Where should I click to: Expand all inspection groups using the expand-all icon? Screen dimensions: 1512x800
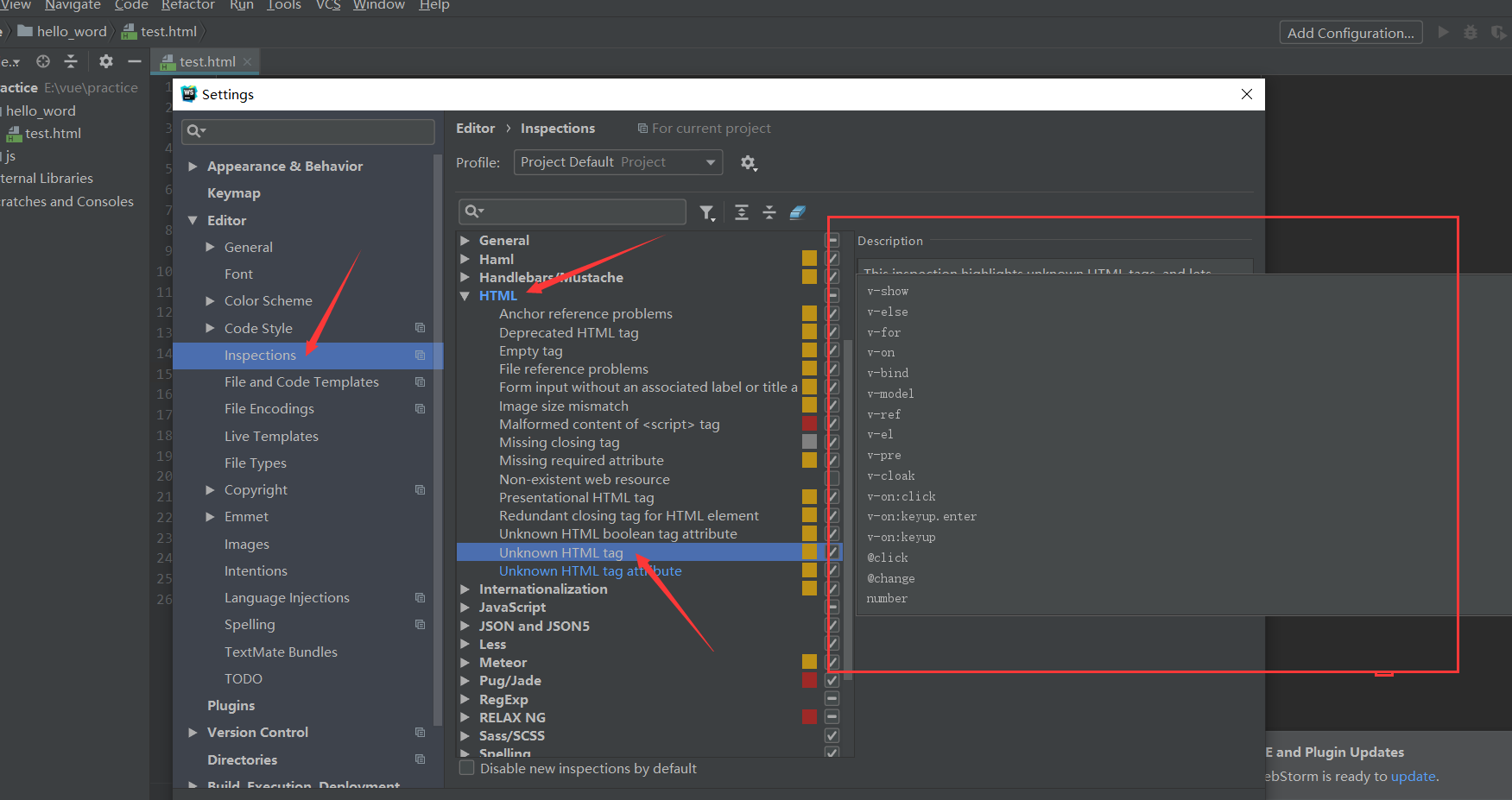coord(740,211)
